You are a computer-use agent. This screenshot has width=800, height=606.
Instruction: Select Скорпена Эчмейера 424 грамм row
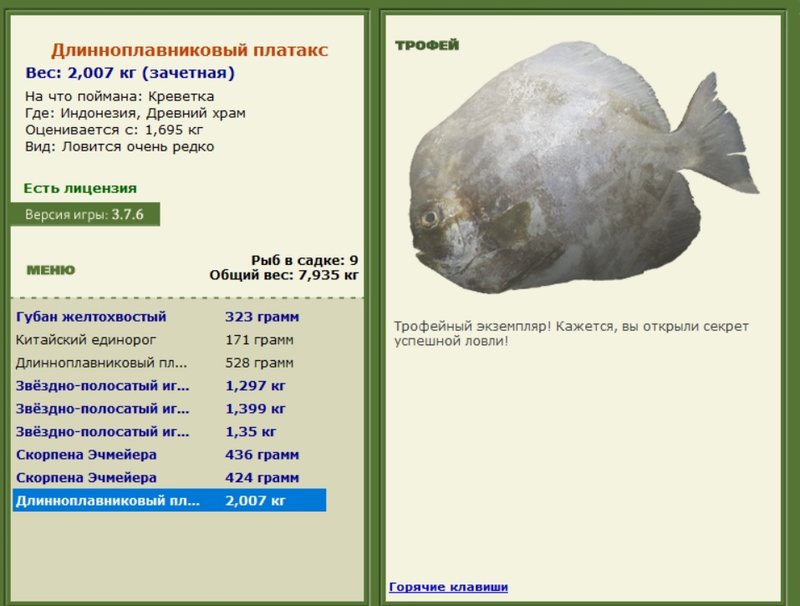[x=169, y=477]
